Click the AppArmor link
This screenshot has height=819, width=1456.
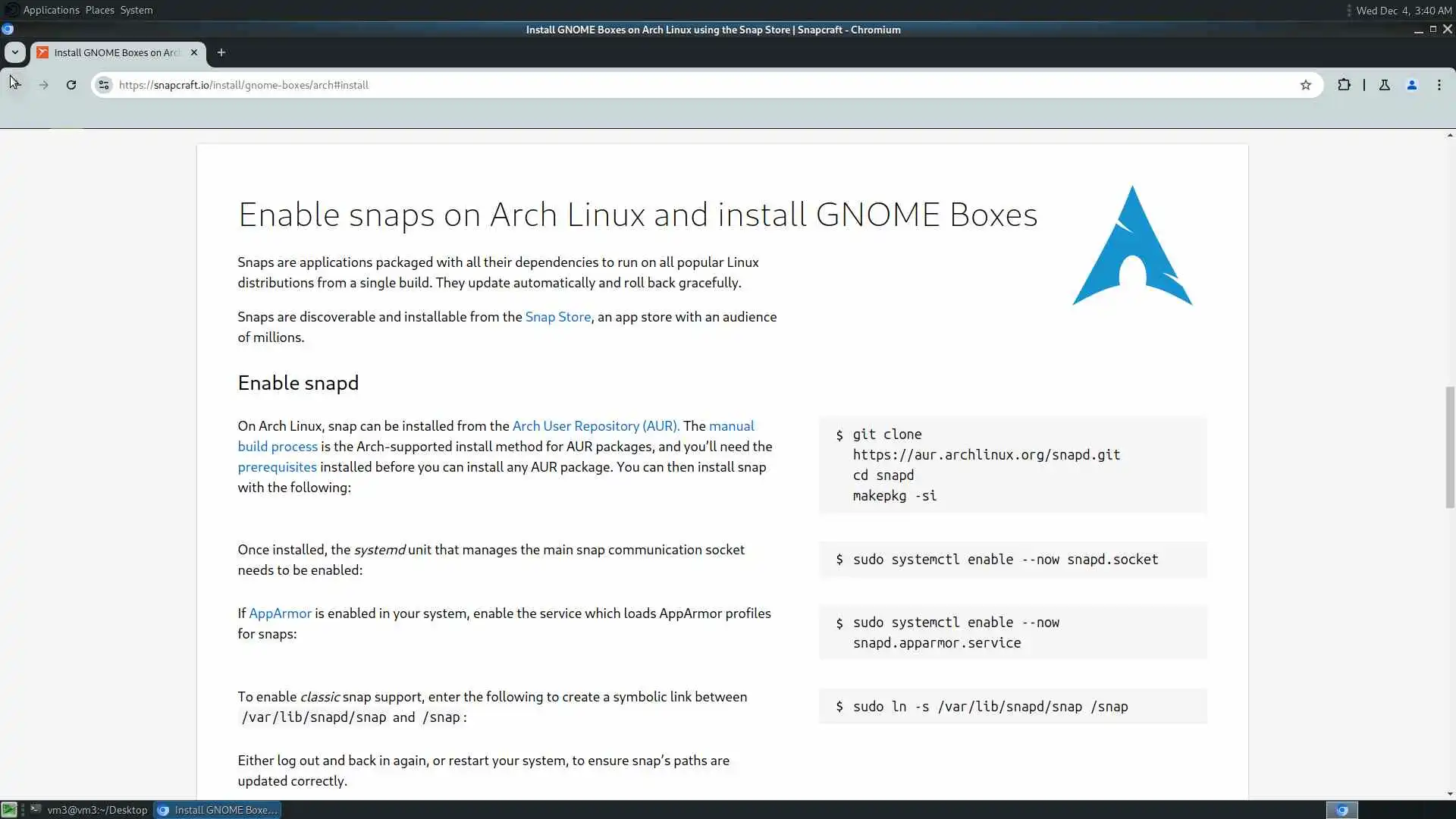coord(280,613)
